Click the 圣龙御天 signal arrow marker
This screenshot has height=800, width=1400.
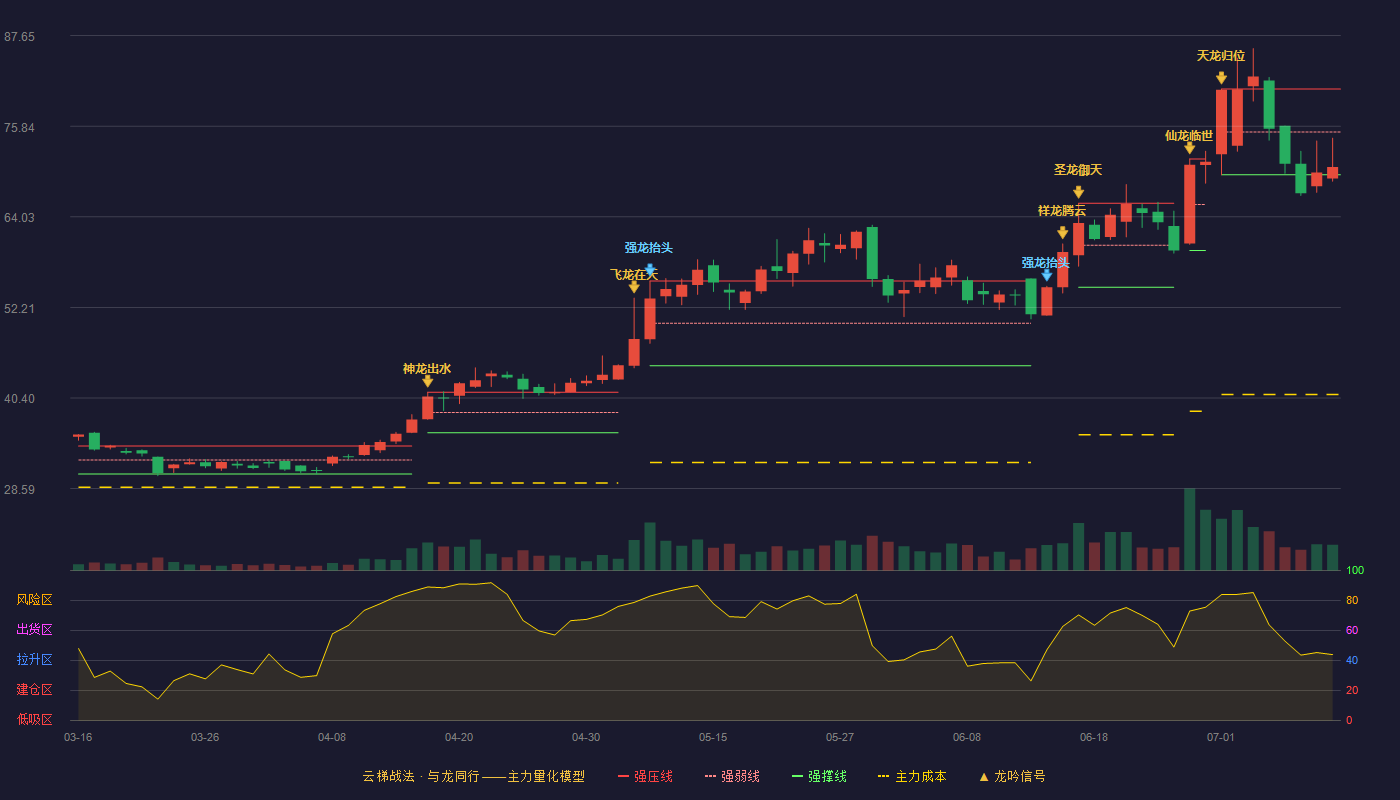1078,192
